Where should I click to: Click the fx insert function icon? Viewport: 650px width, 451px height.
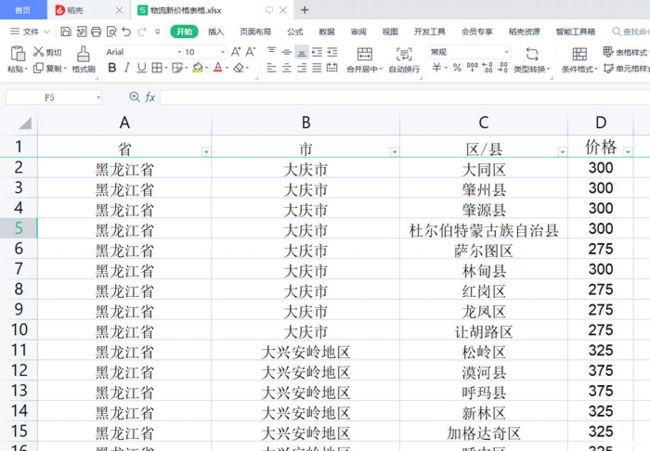(x=150, y=97)
